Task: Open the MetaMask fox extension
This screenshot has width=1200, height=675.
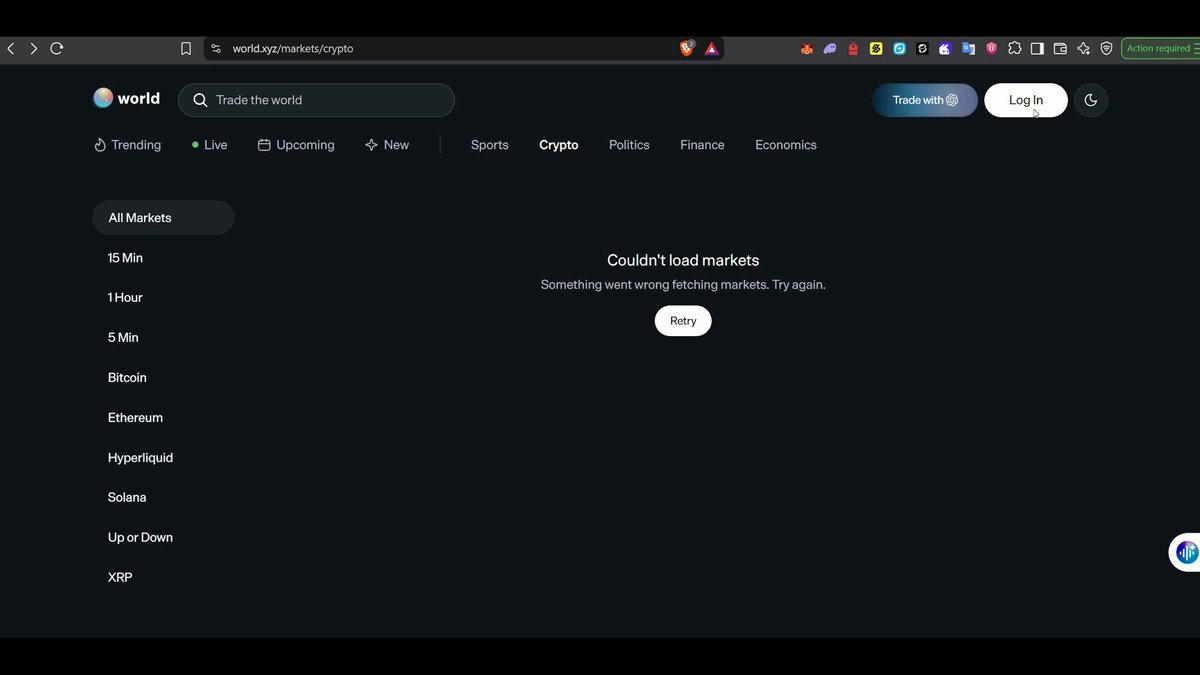Action: (807, 48)
